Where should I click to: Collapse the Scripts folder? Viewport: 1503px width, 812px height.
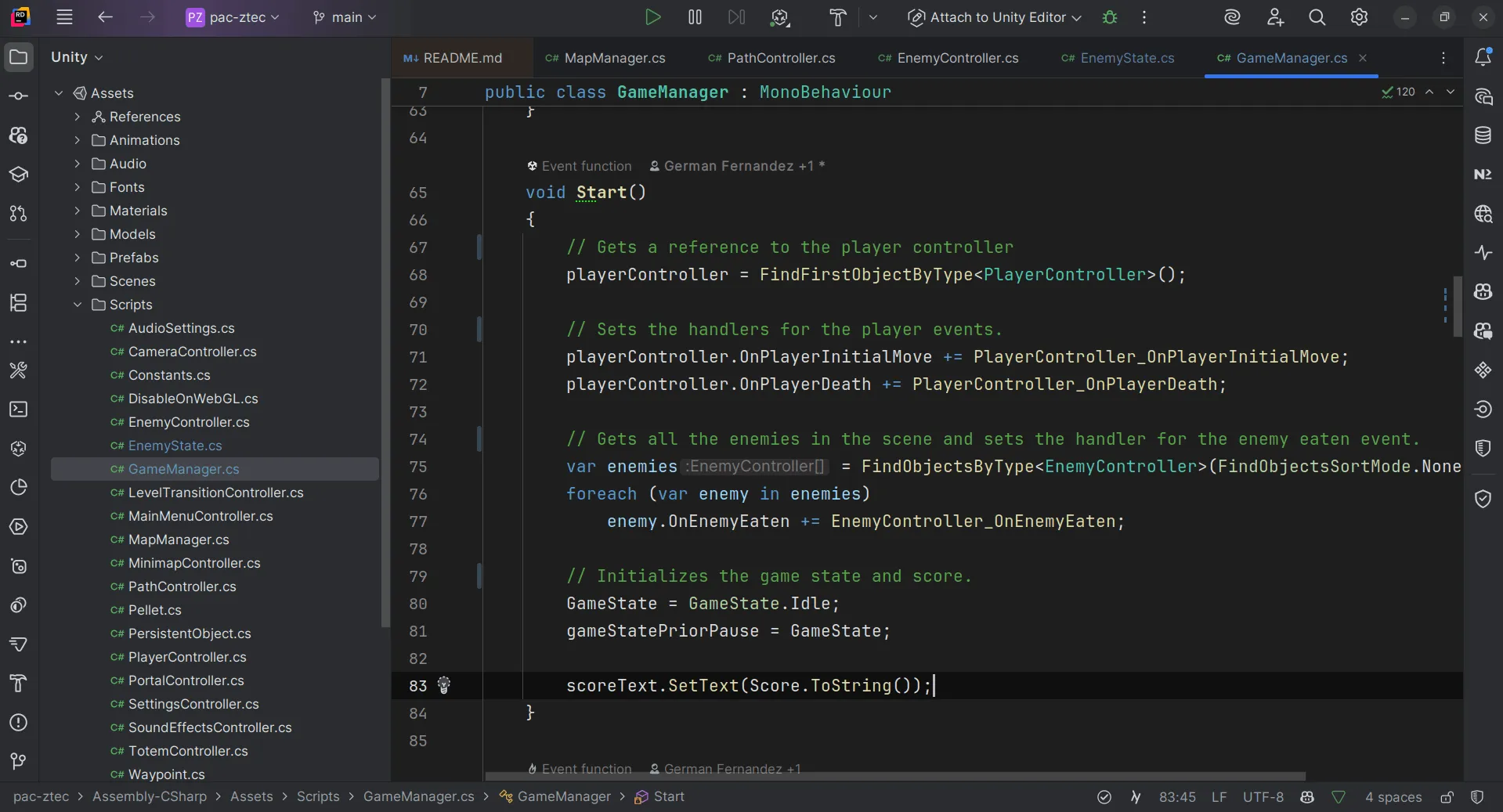[77, 305]
